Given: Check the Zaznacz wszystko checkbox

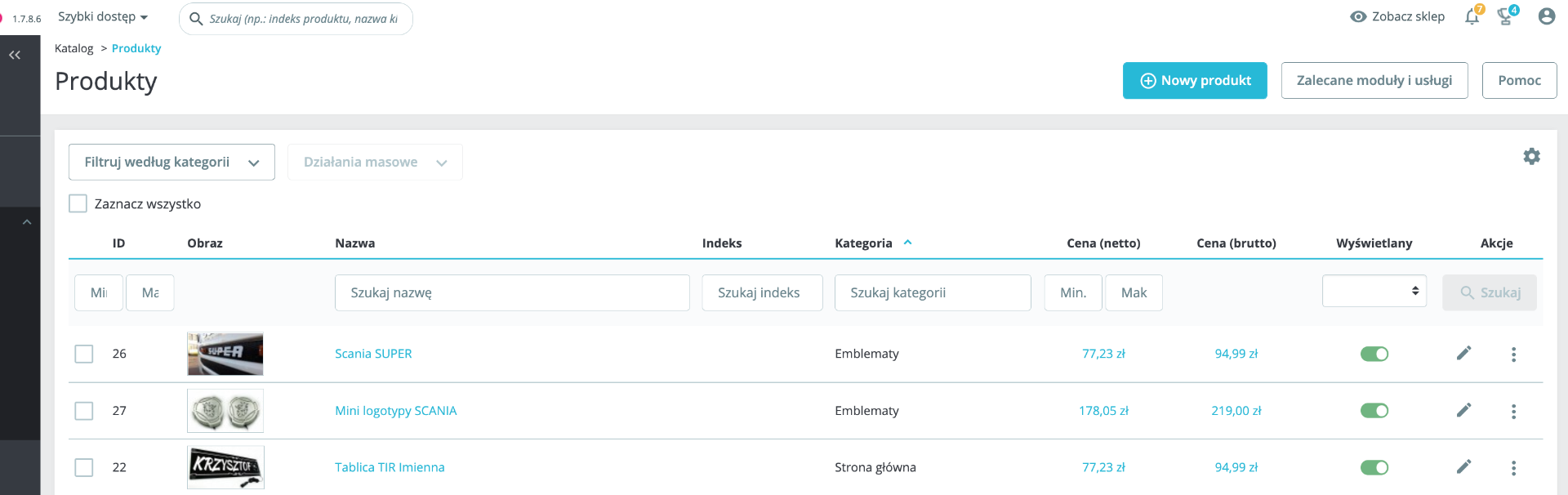Looking at the screenshot, I should pos(78,203).
